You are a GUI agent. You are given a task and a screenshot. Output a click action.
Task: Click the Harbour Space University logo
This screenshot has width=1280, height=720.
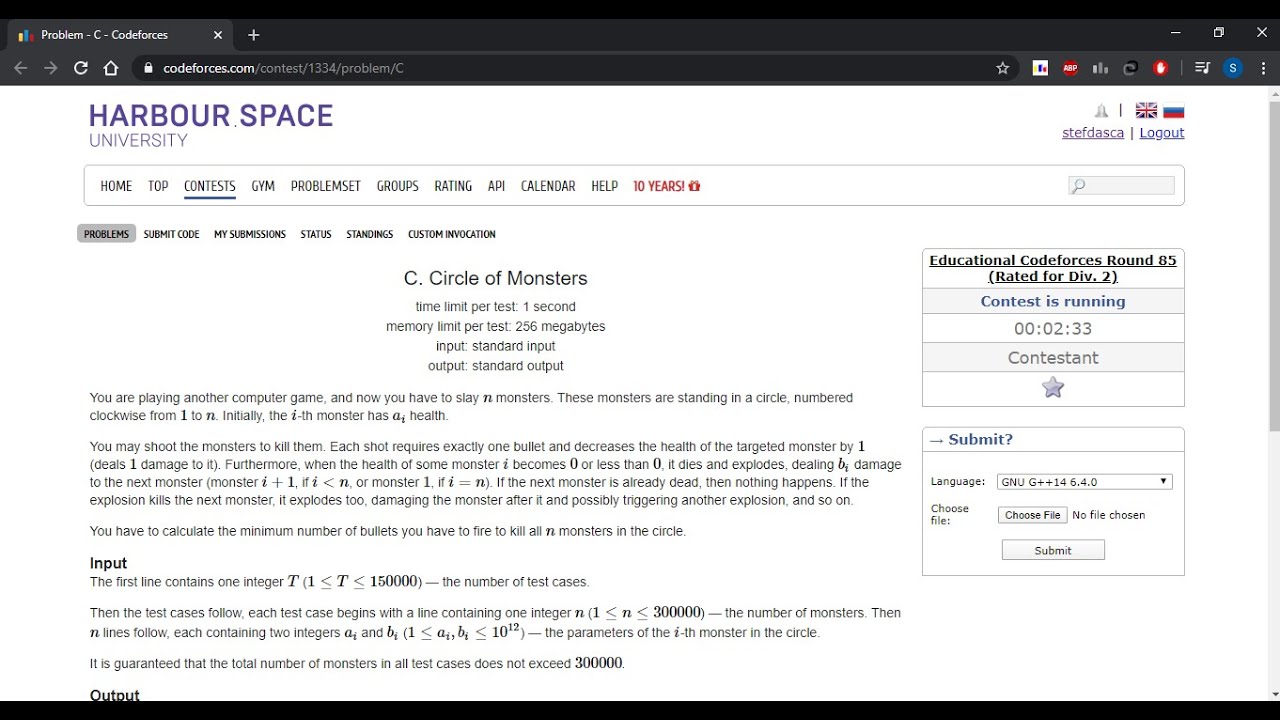coord(211,126)
